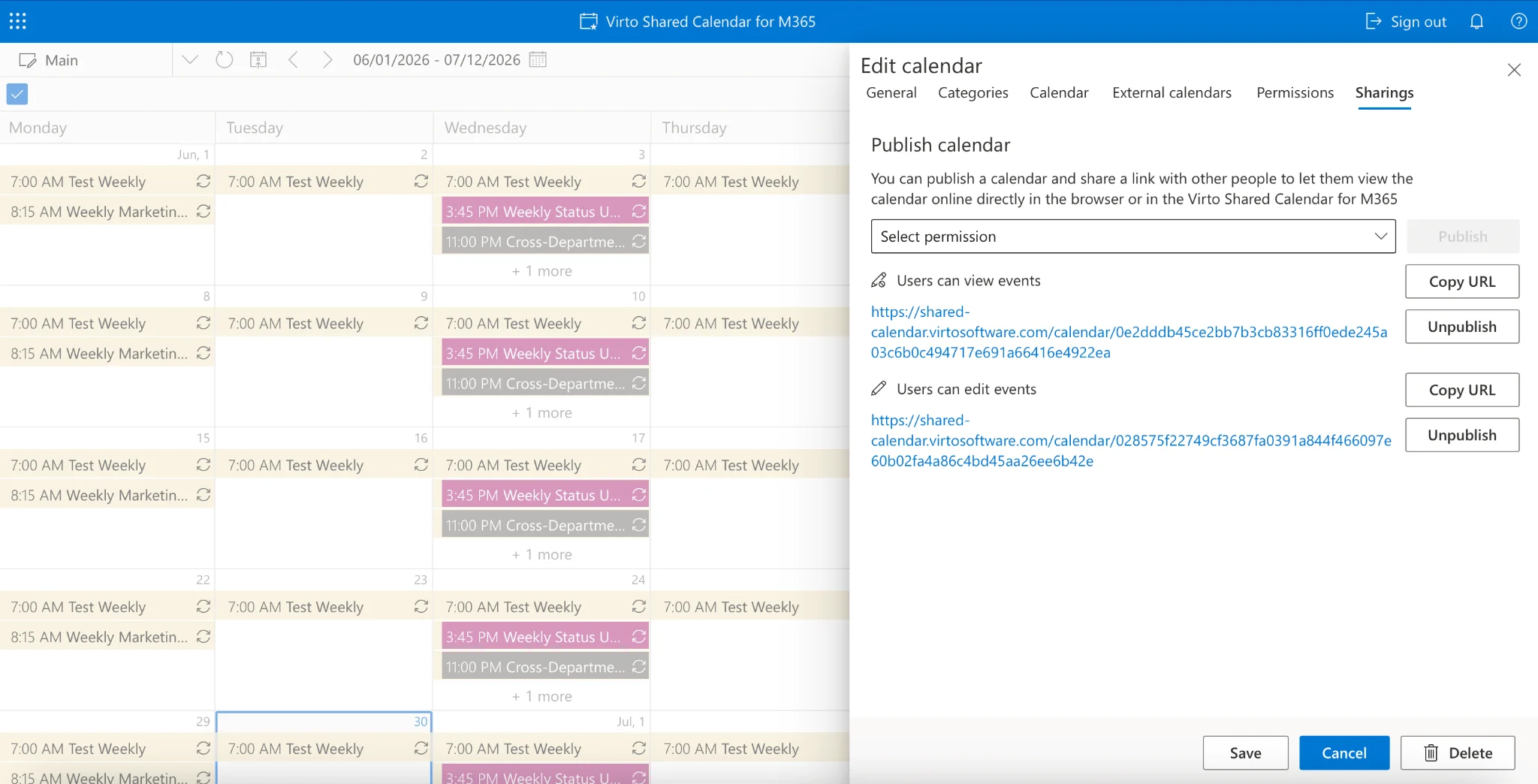Unpublish the edit events link

1462,435
